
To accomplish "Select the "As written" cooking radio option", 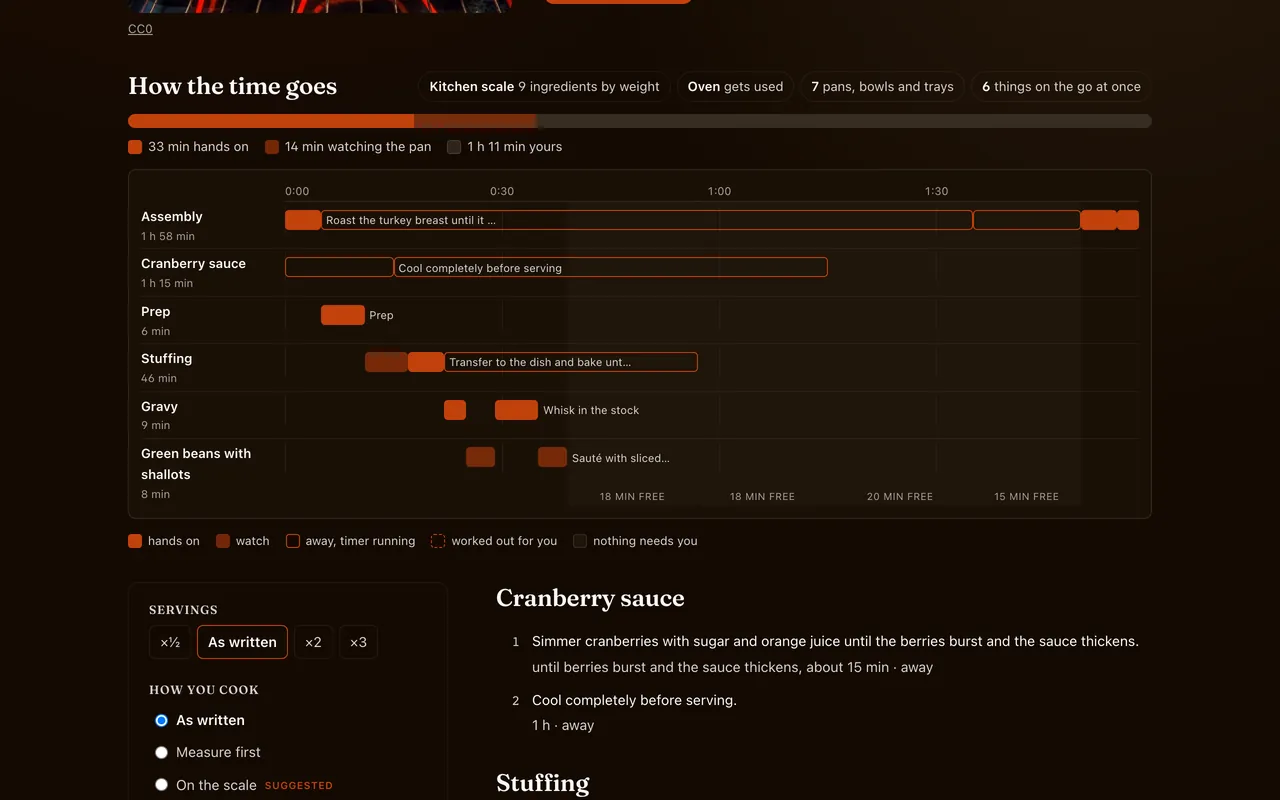I will tap(161, 720).
